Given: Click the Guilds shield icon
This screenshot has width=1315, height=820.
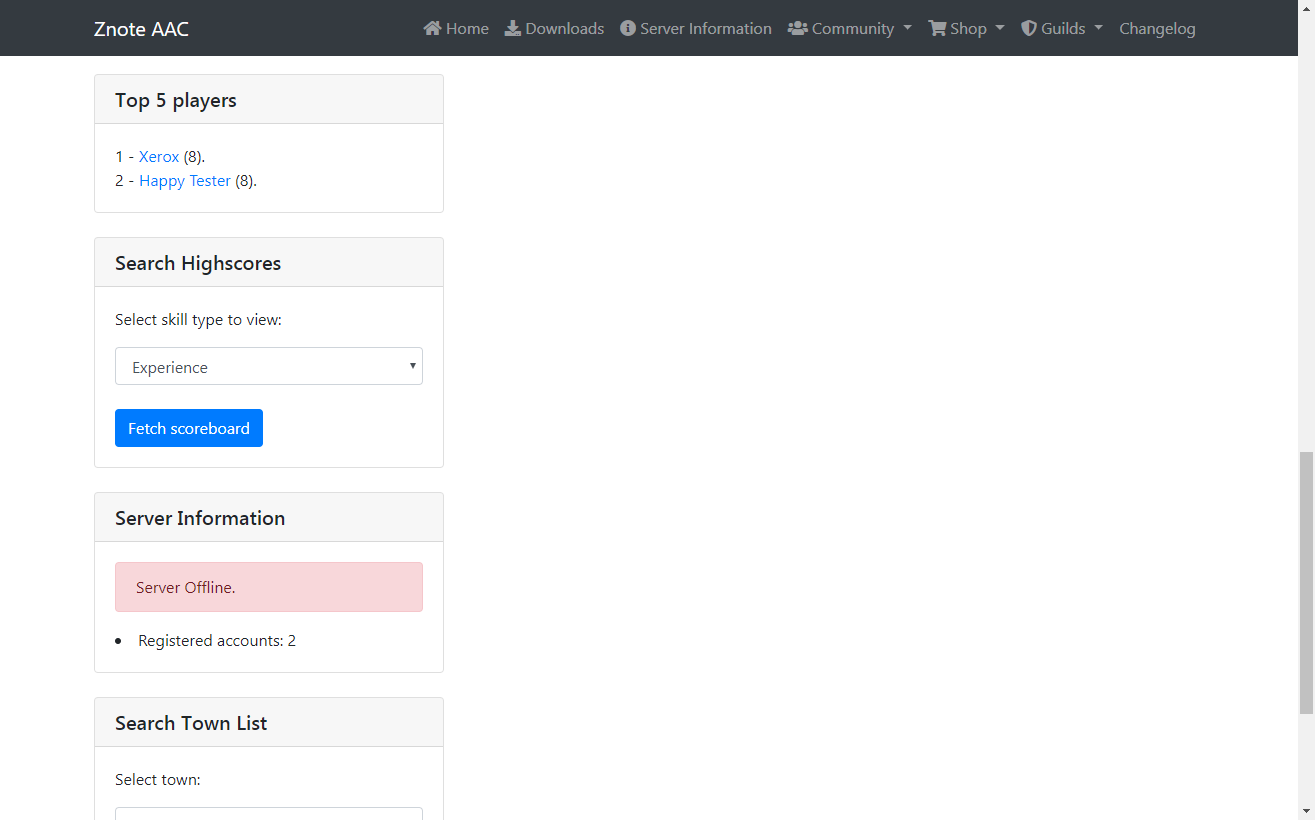Looking at the screenshot, I should 1028,28.
